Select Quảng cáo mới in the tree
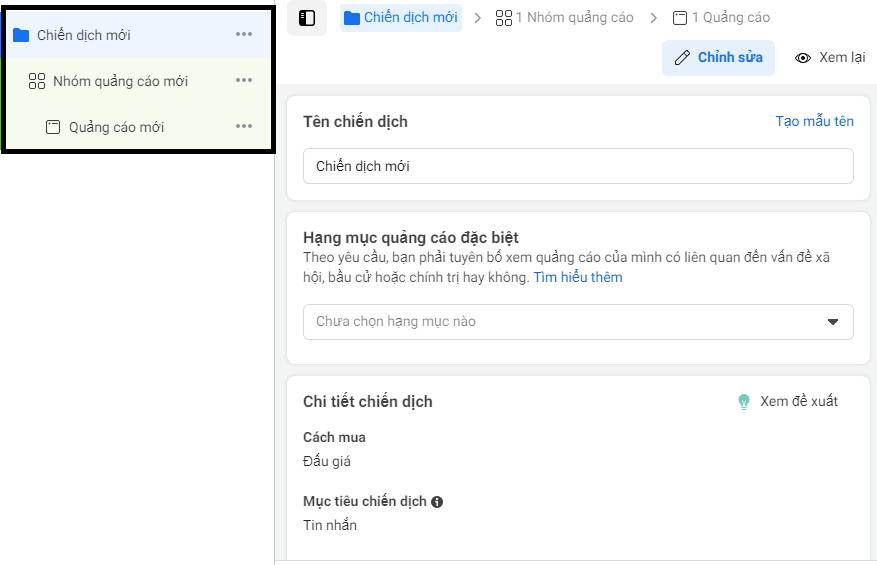The height and width of the screenshot is (565, 877). click(139, 126)
